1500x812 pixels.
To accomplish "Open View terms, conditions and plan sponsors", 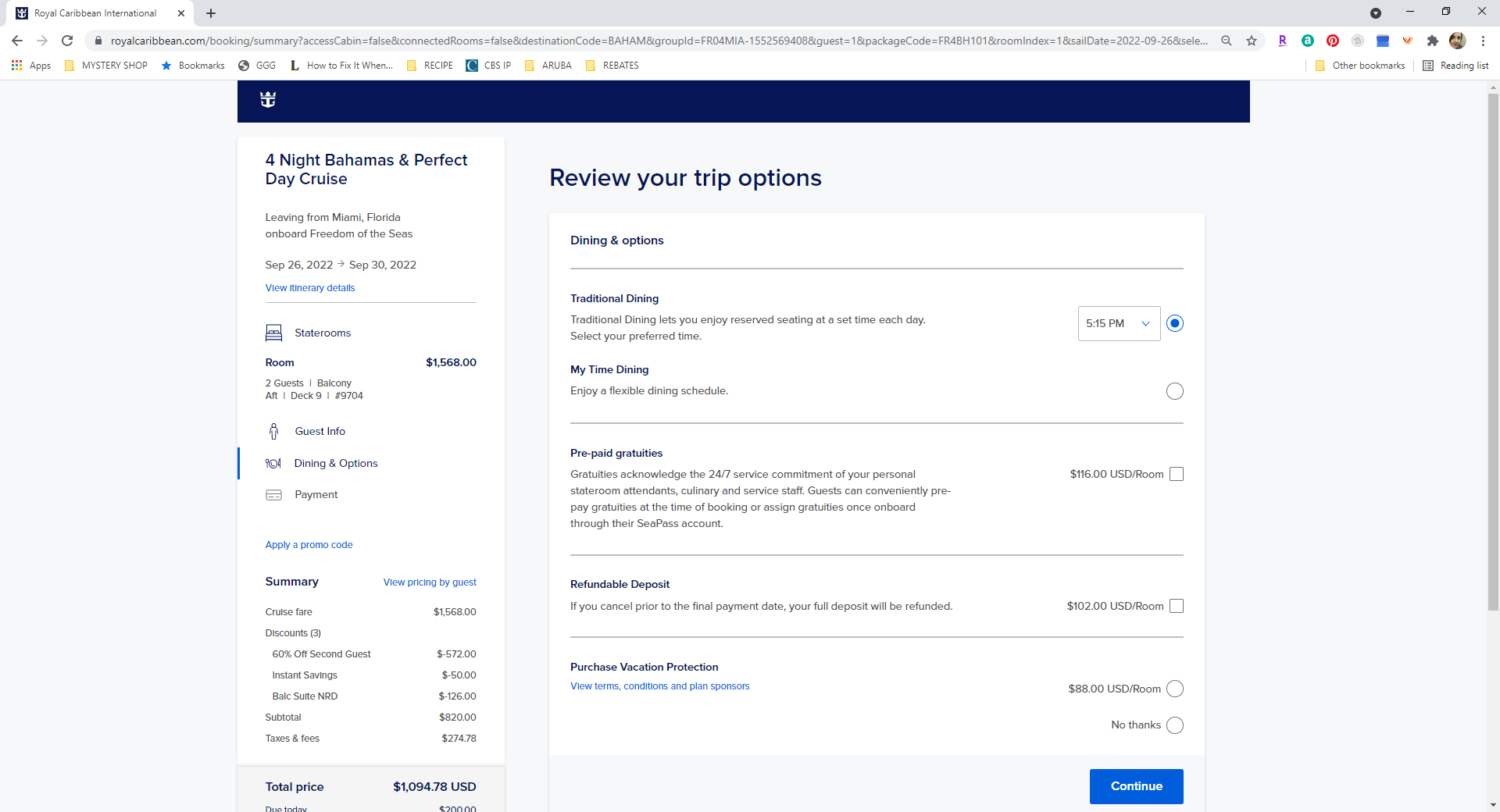I will click(659, 686).
